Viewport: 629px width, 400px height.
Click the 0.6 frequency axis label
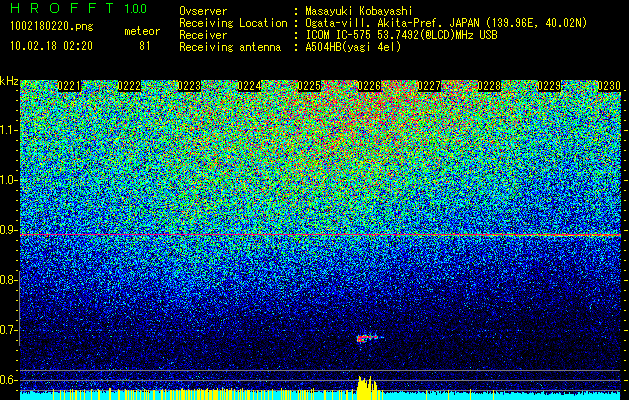click(8, 380)
